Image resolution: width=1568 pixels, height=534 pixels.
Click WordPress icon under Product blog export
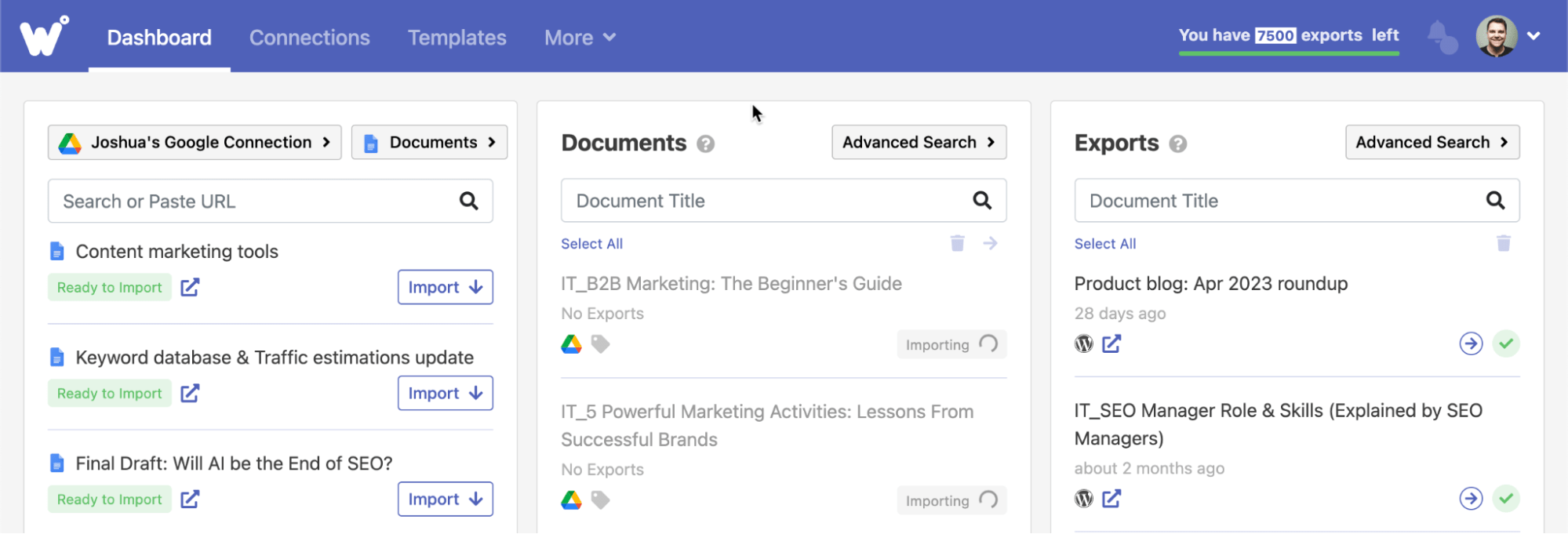[x=1083, y=343]
